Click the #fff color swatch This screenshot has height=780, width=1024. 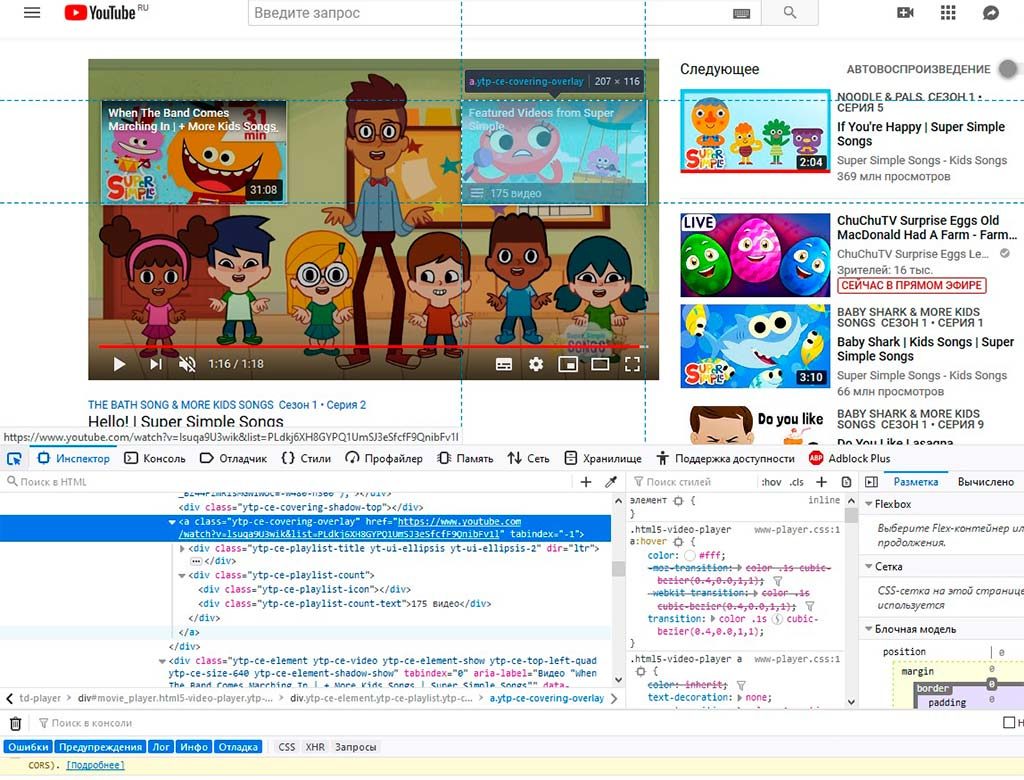click(x=690, y=555)
